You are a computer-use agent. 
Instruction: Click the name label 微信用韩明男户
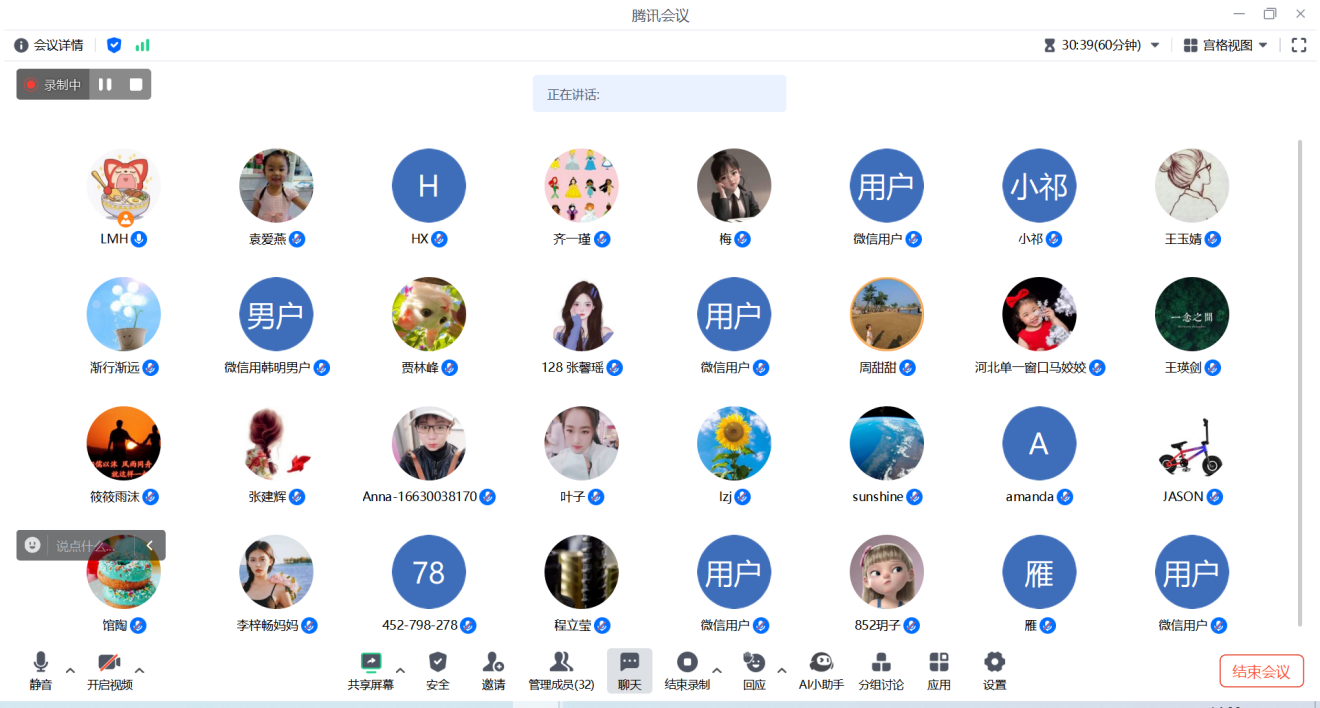[267, 368]
